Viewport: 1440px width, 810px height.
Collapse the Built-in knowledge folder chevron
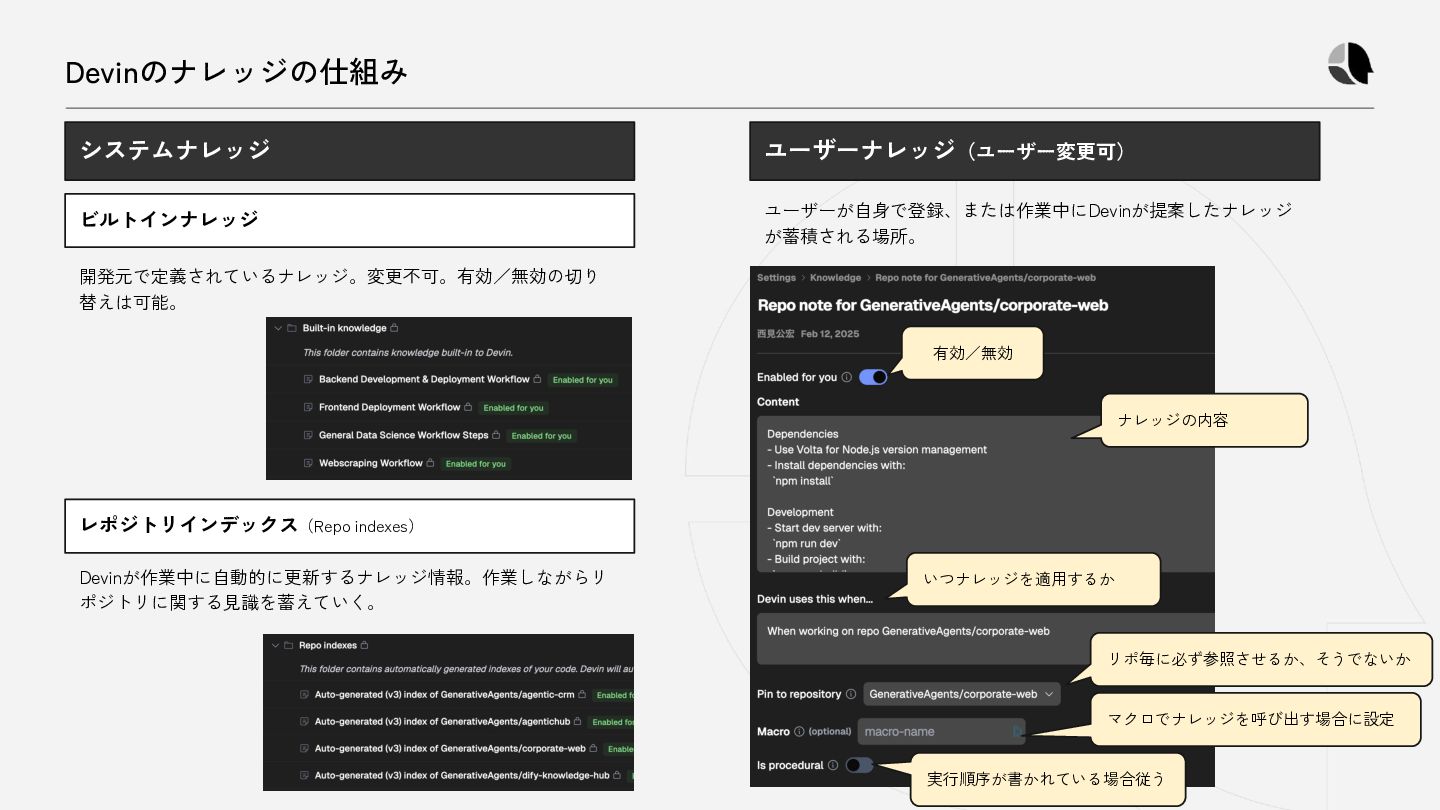[277, 328]
